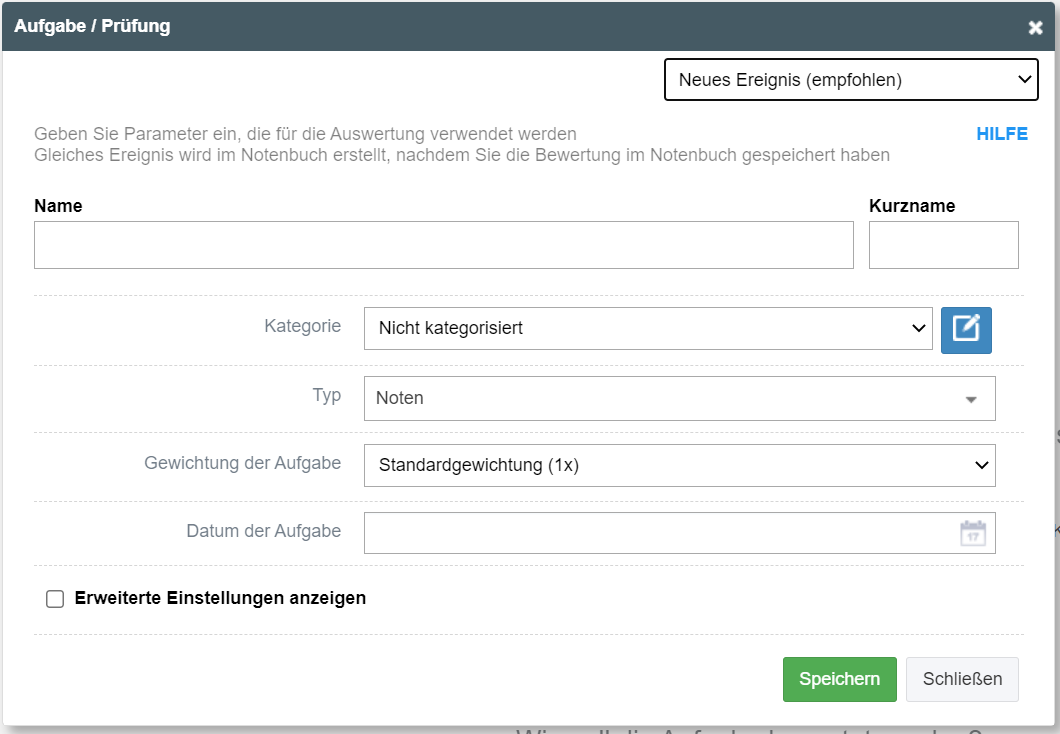Click inside the Name input field

pos(444,244)
